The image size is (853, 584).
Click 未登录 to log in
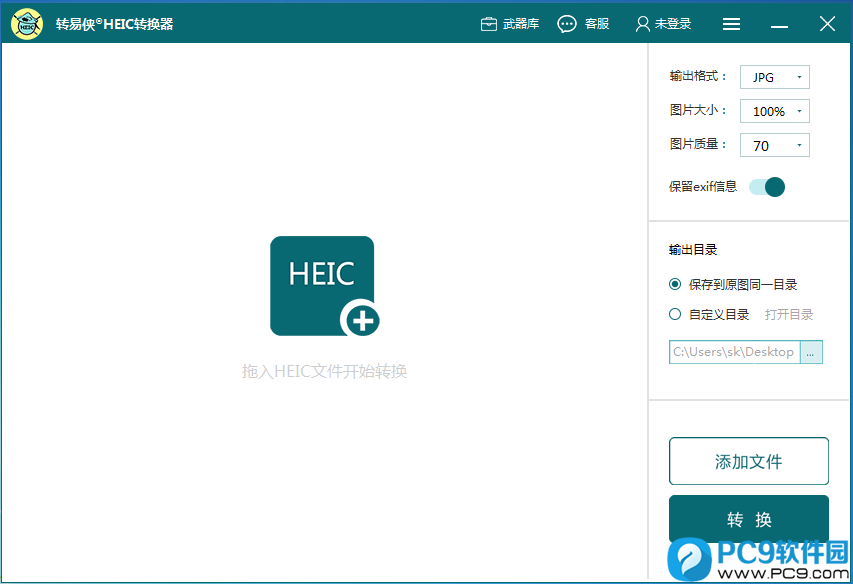[663, 24]
